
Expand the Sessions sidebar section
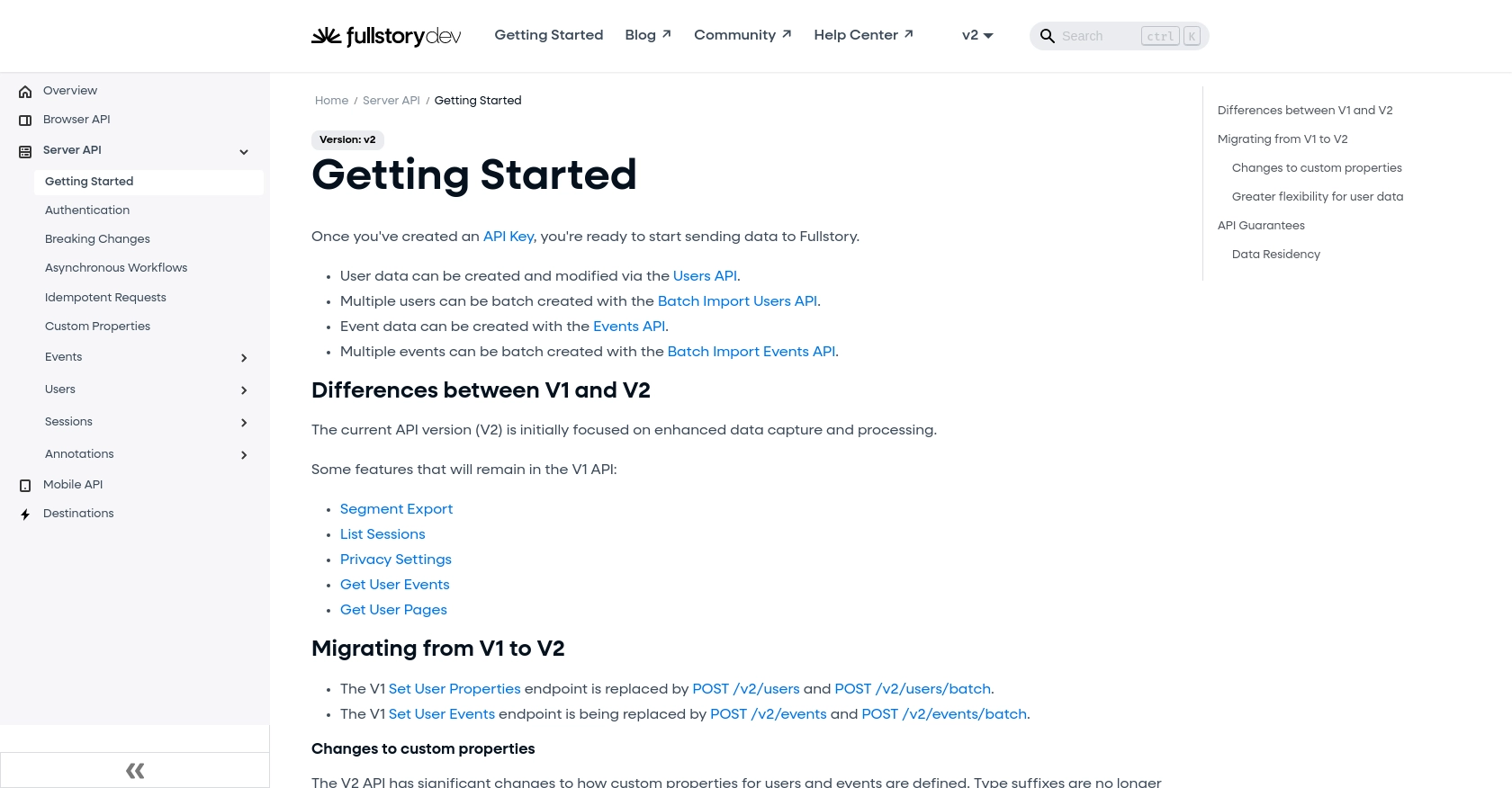[244, 423]
